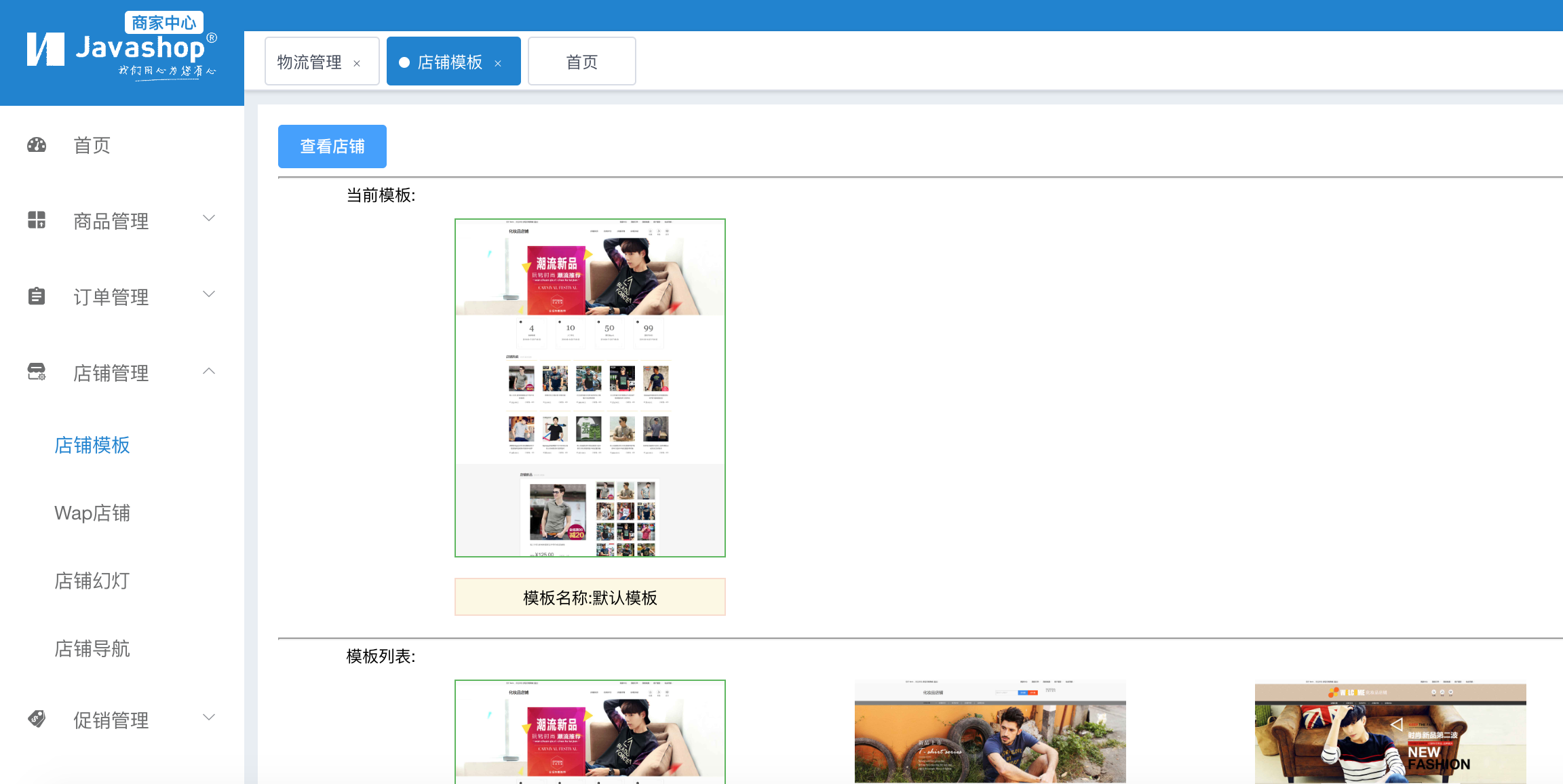
Task: Click the 模板名称:默认模板 label
Action: click(590, 597)
